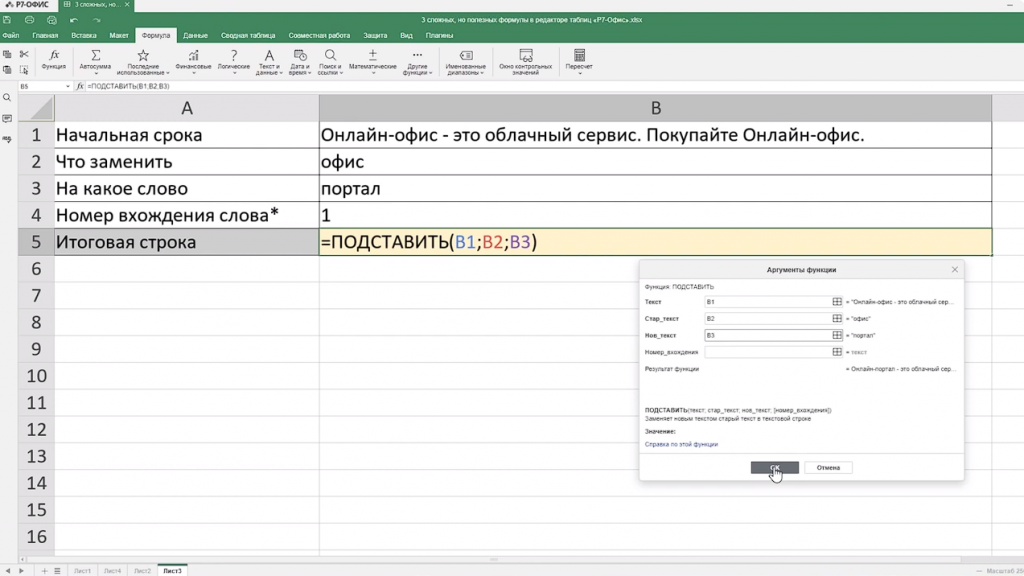Click range selector icon for Номер_вхождения field
The height and width of the screenshot is (576, 1024).
tap(837, 352)
